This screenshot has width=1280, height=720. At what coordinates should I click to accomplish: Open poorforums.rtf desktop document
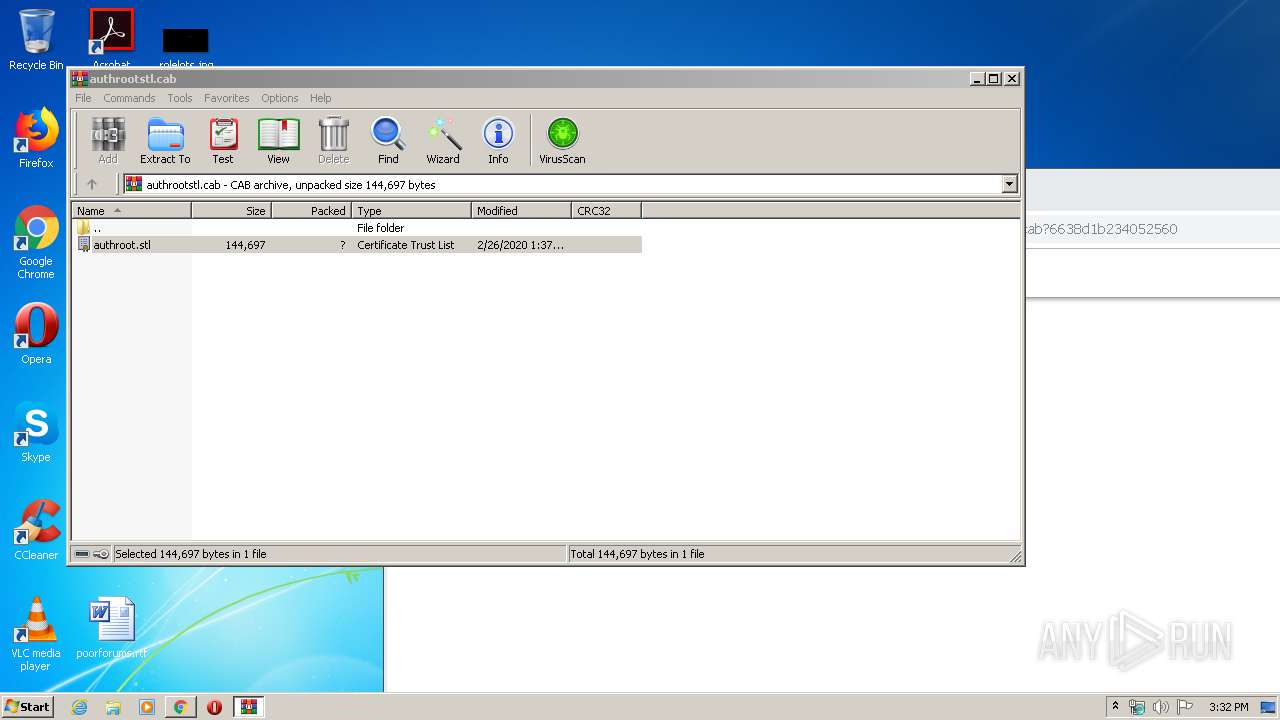[111, 628]
